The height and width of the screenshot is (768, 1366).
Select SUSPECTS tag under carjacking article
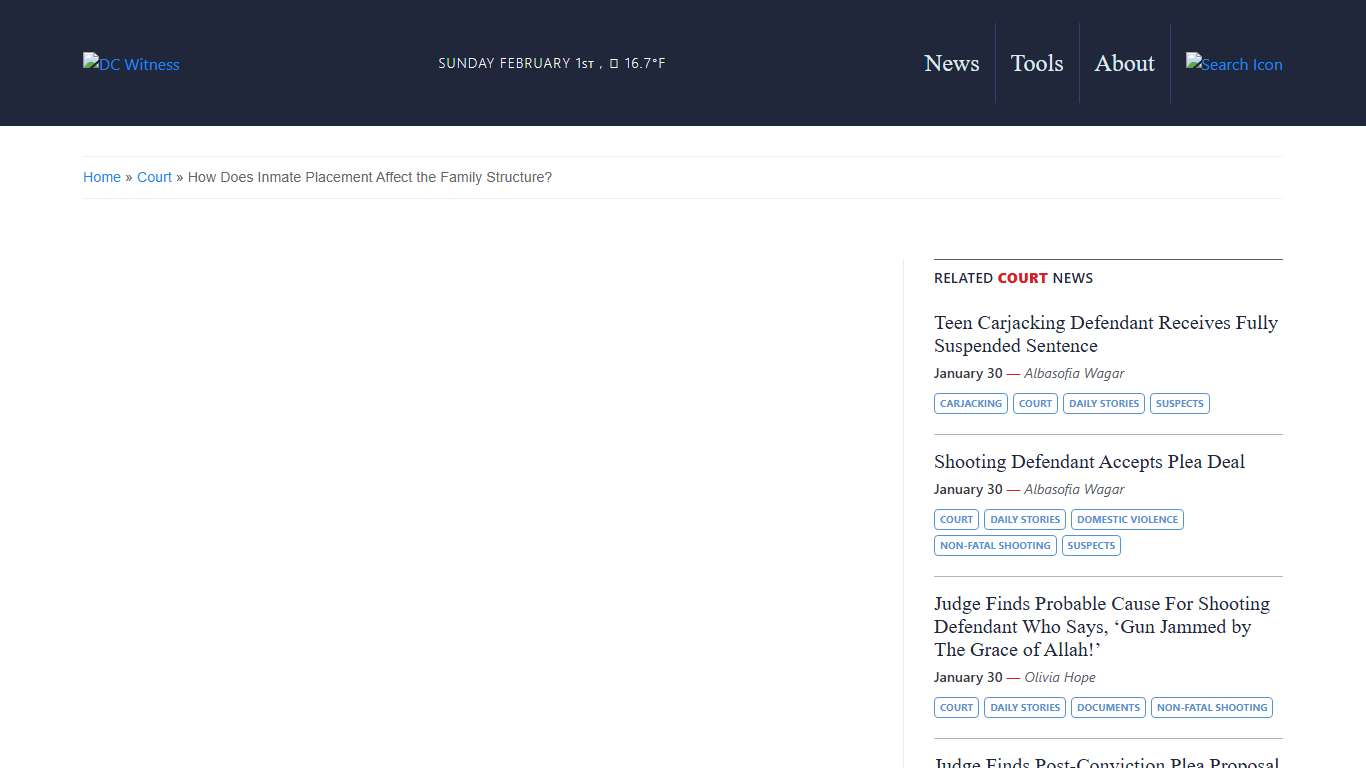[1179, 404]
